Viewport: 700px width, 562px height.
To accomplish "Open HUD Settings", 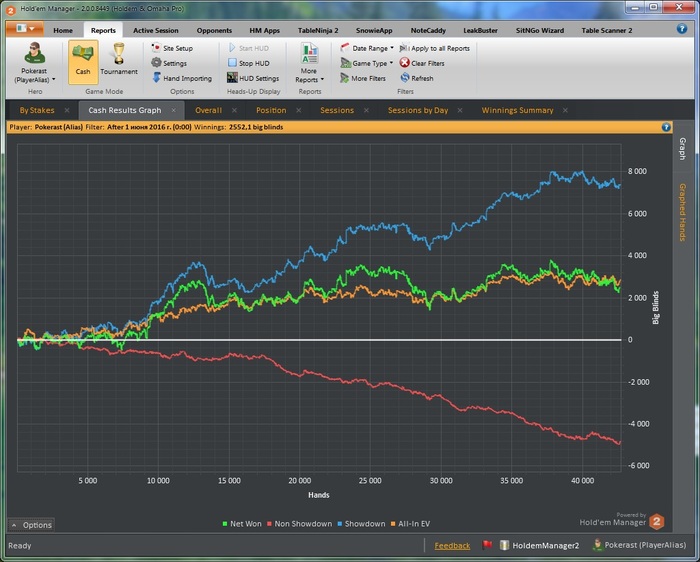I will (253, 78).
